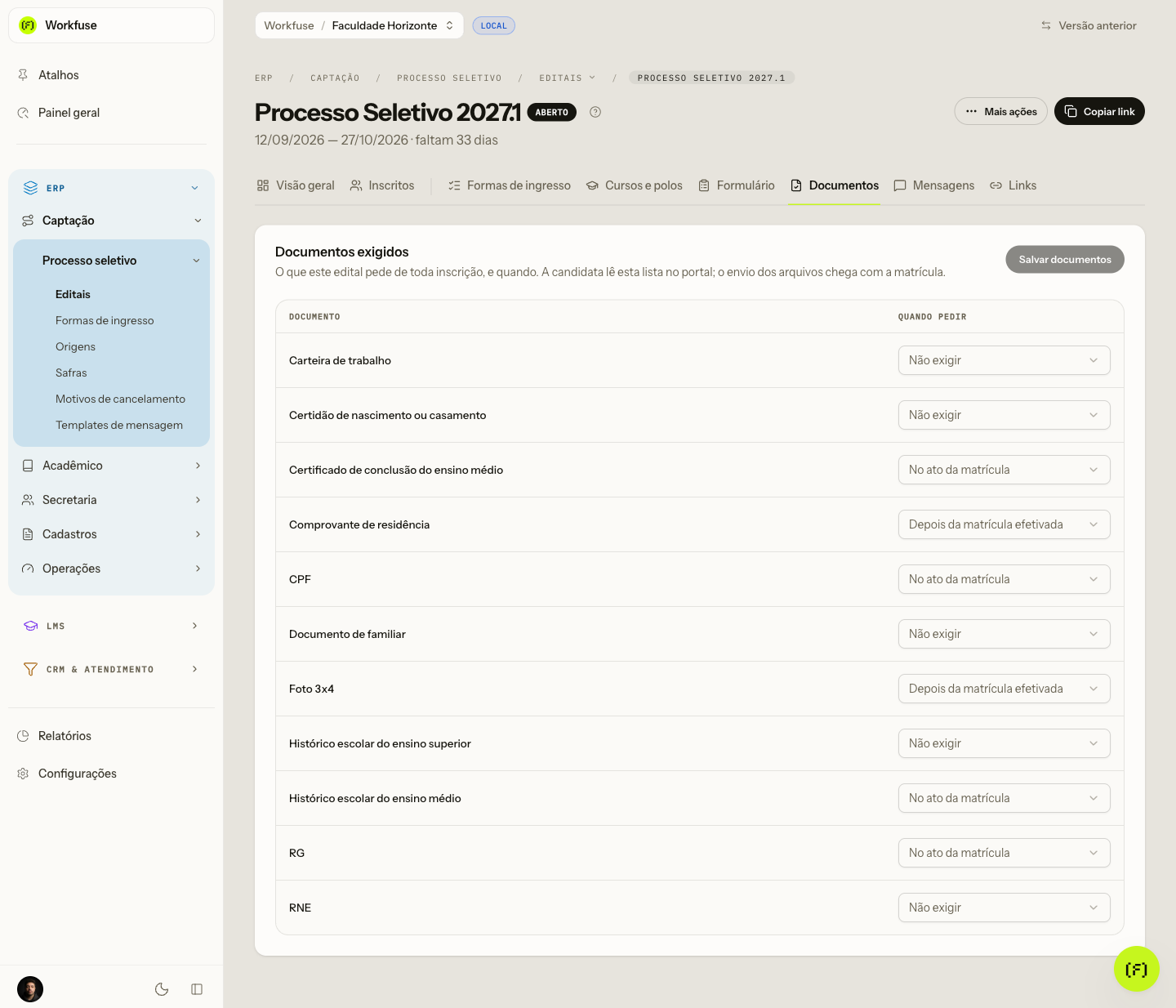This screenshot has height=1008, width=1176.
Task: Click the ERP stacked layers icon
Action: pyautogui.click(x=30, y=188)
